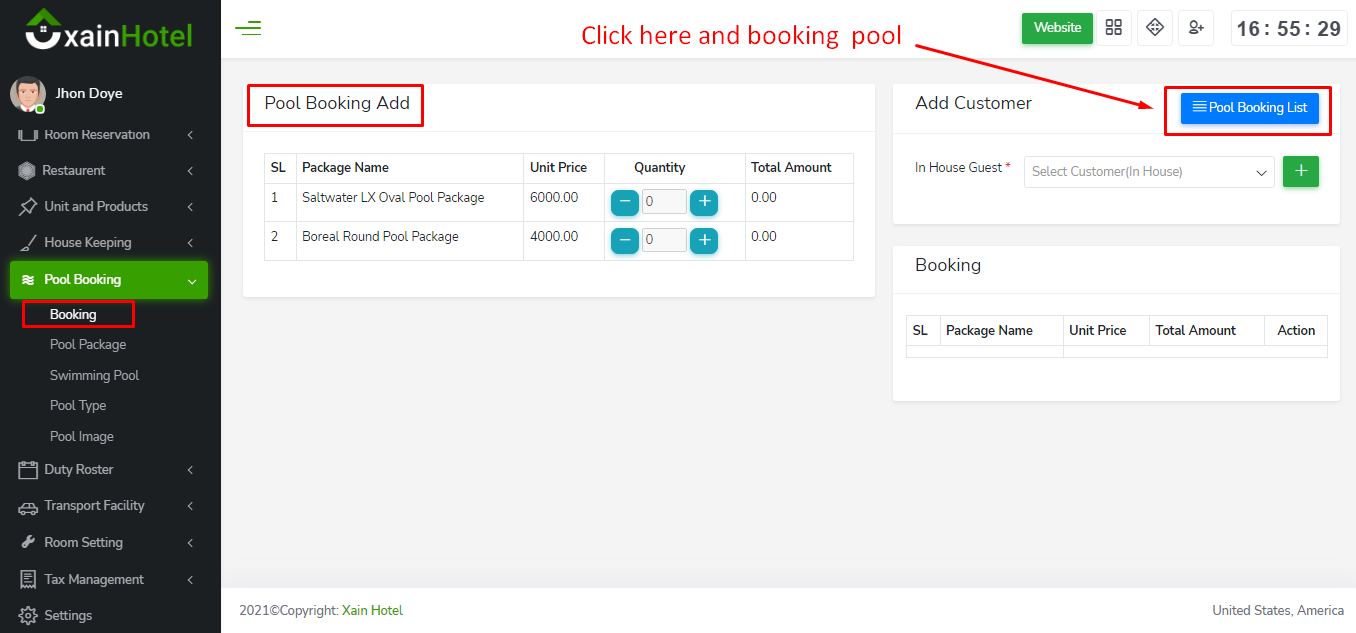
Task: Open the Select Customer (In House) dropdown
Action: pyautogui.click(x=1148, y=172)
